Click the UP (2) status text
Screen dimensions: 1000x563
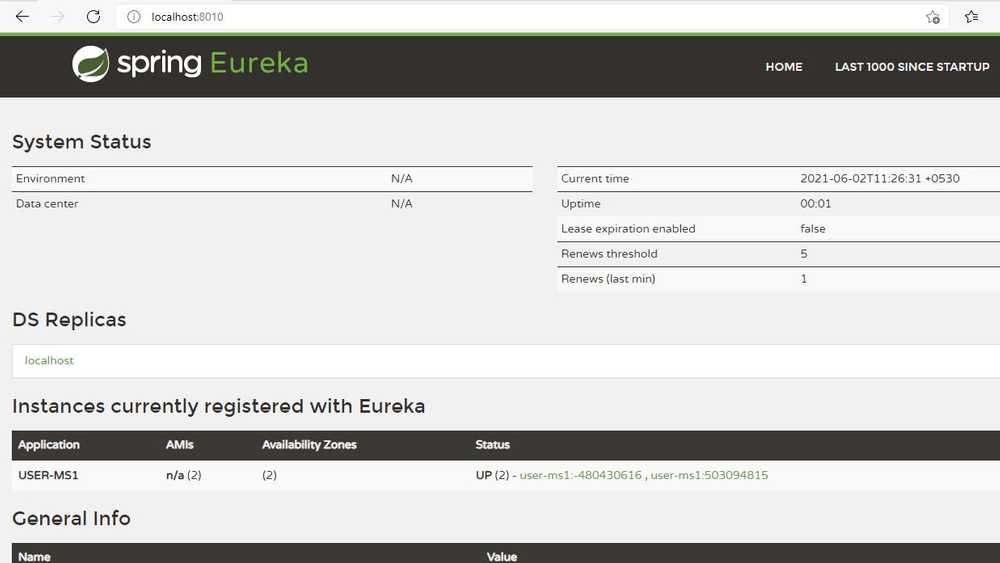coord(492,475)
